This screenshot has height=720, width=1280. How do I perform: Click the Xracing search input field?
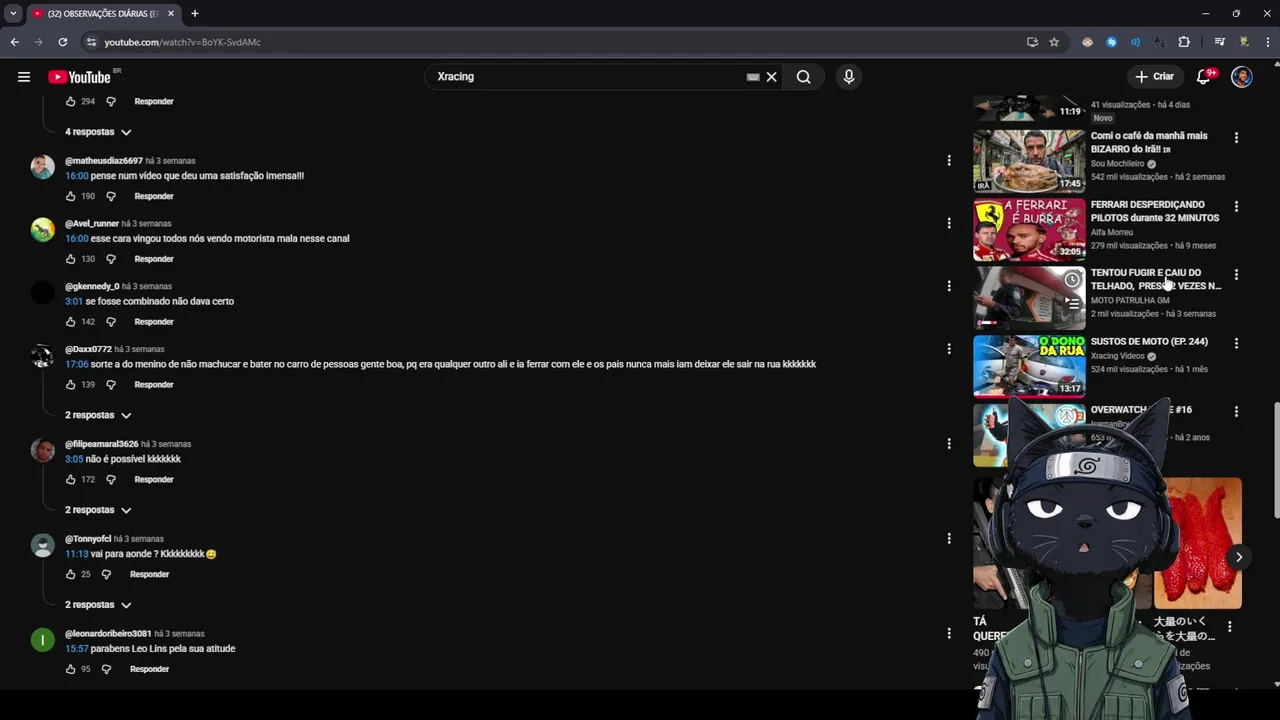[590, 77]
